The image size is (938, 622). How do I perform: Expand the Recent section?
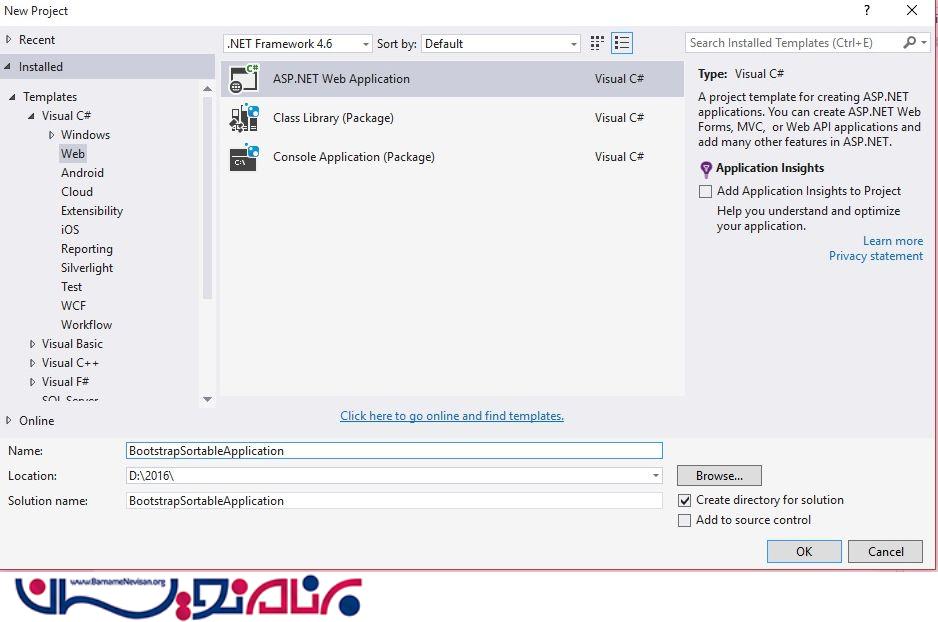coord(8,39)
